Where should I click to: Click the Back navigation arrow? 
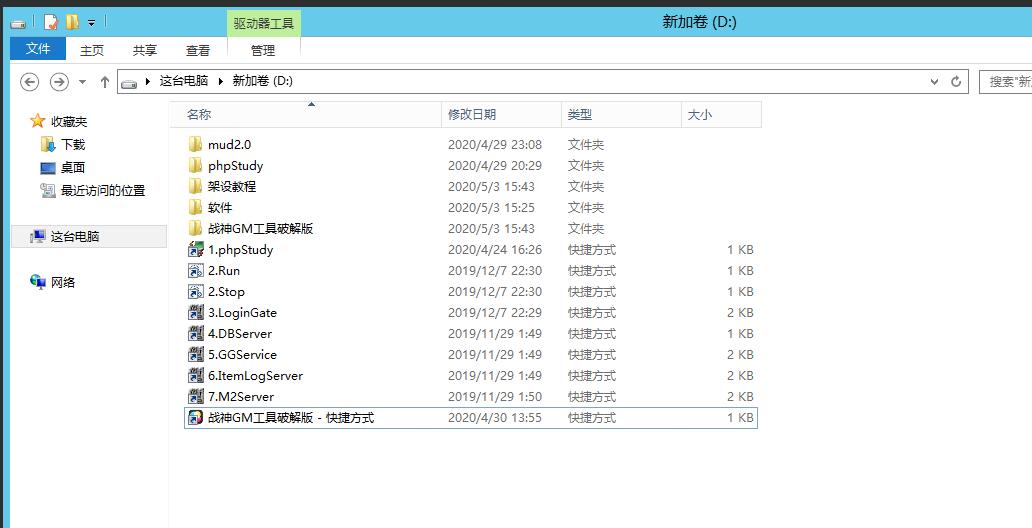[x=29, y=82]
